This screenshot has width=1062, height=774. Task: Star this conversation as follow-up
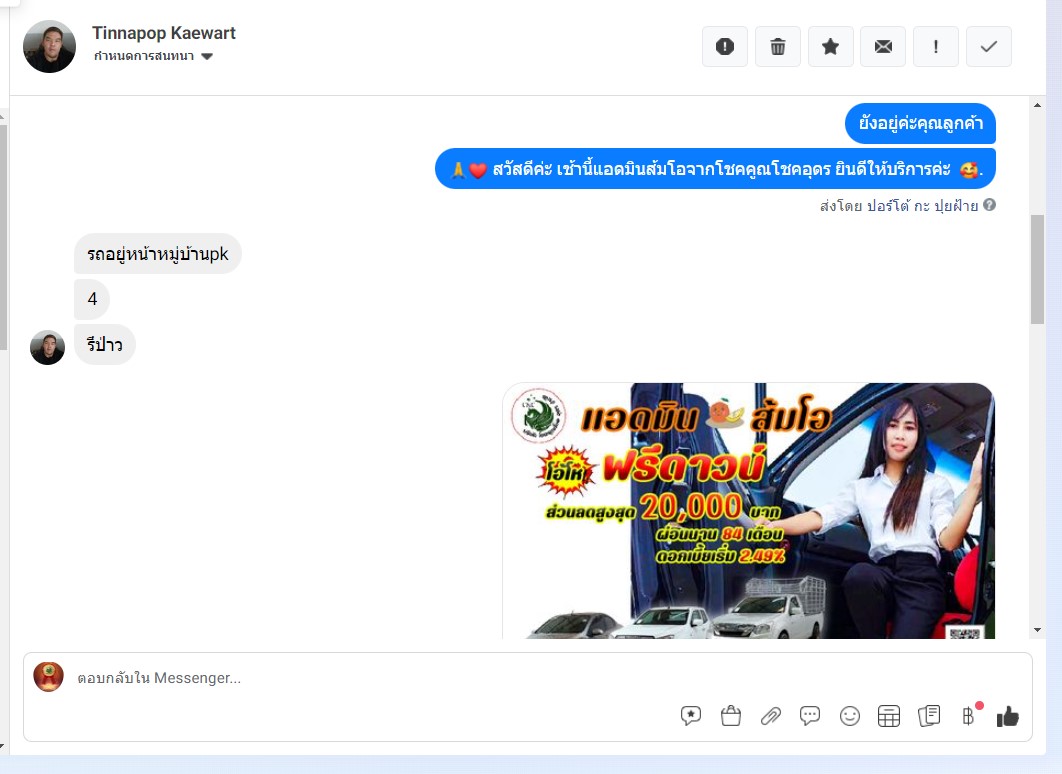[830, 47]
